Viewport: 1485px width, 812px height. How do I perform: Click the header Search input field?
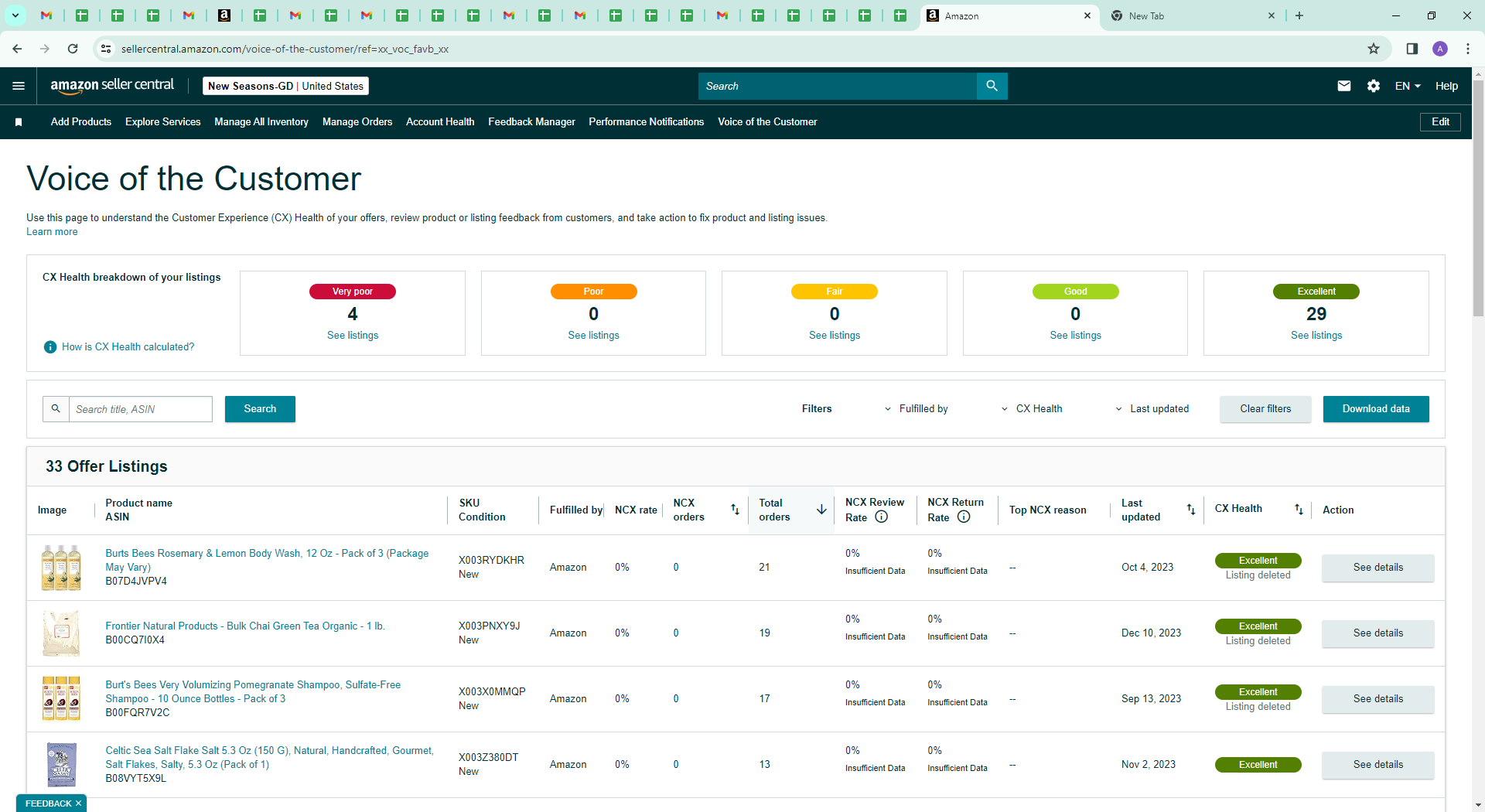(838, 86)
